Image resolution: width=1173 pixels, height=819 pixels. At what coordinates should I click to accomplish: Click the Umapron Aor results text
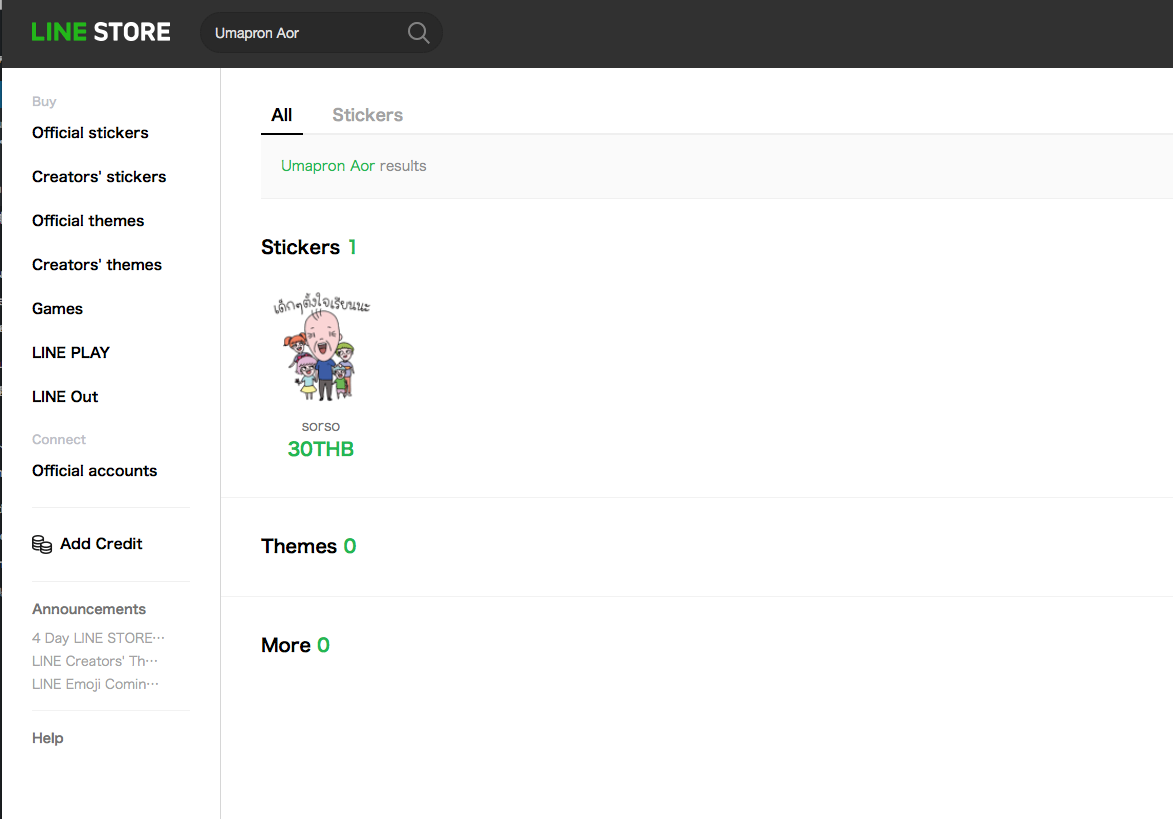[x=353, y=166]
